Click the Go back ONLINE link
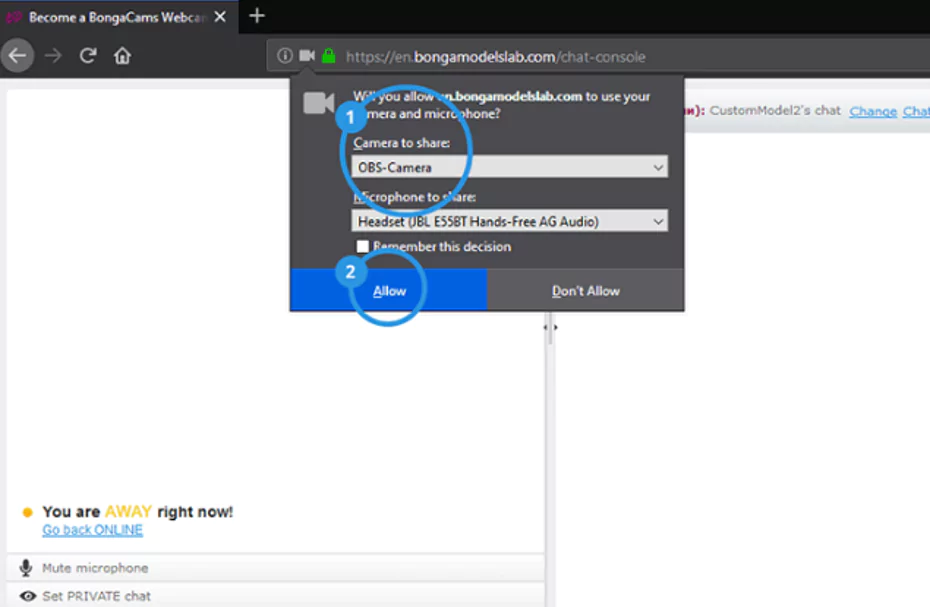 (x=93, y=530)
